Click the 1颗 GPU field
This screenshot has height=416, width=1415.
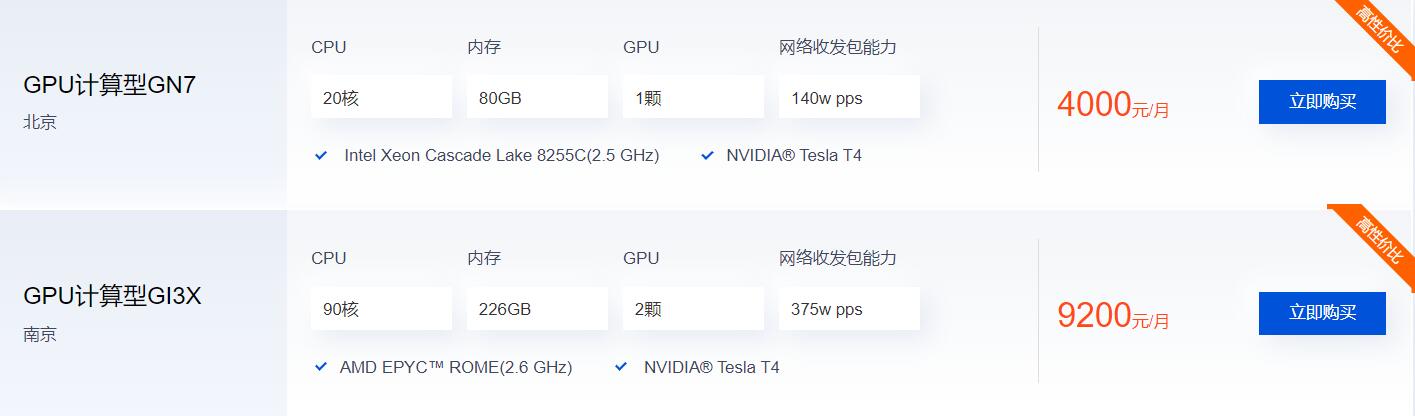coord(693,98)
